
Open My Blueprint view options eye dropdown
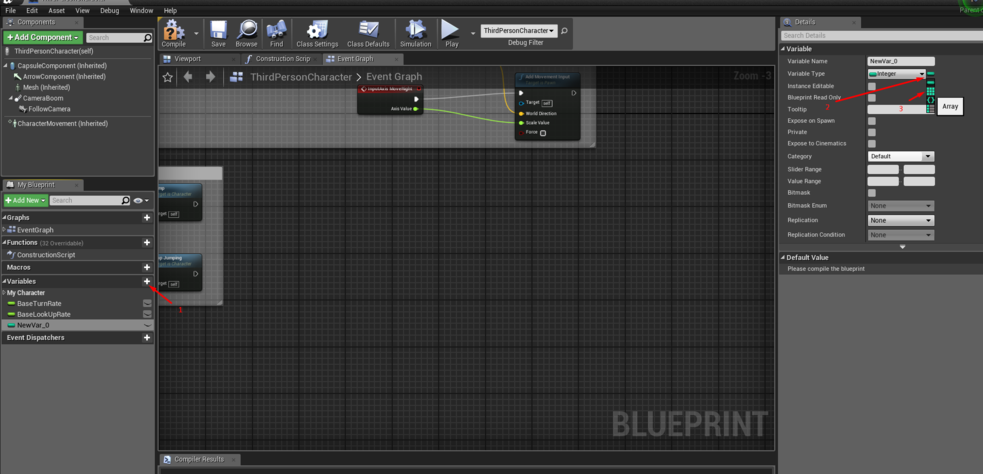(140, 201)
